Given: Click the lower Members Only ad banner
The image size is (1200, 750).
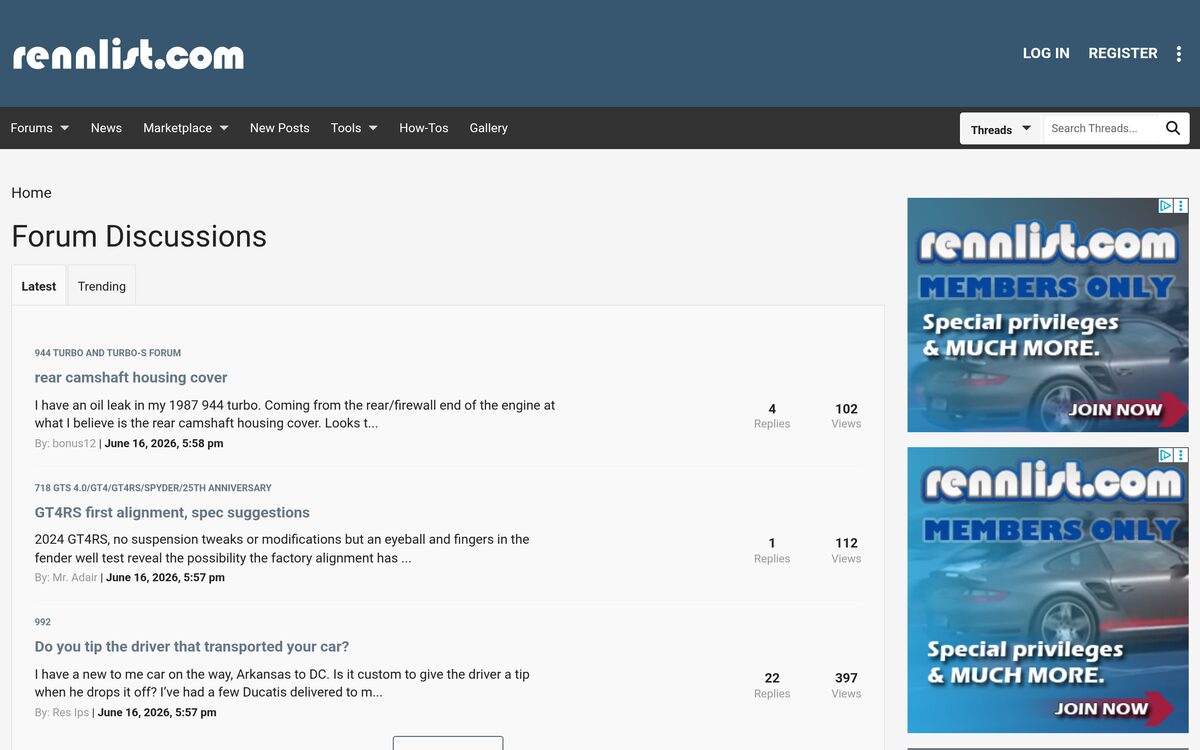Looking at the screenshot, I should point(1048,590).
